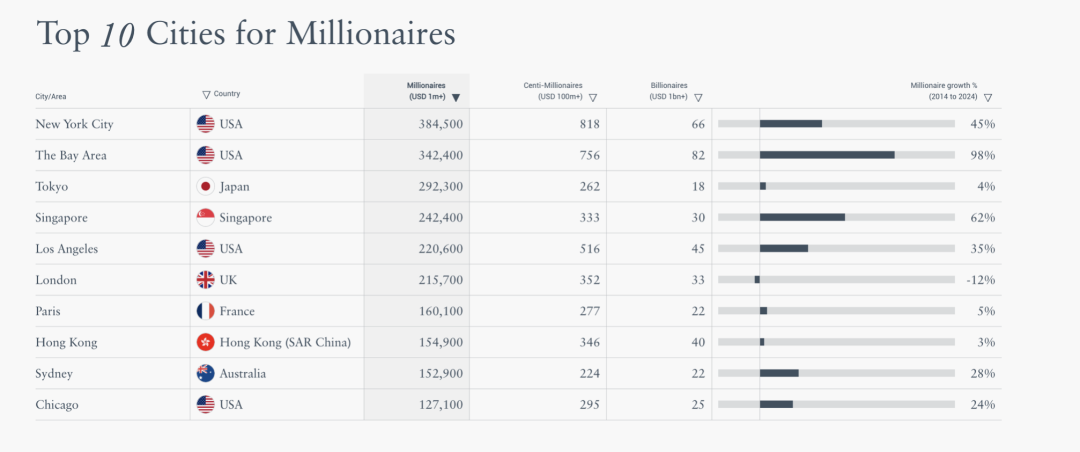Sort by Billionaires column arrow
Screen dimensions: 1080x452
pyautogui.click(x=698, y=97)
